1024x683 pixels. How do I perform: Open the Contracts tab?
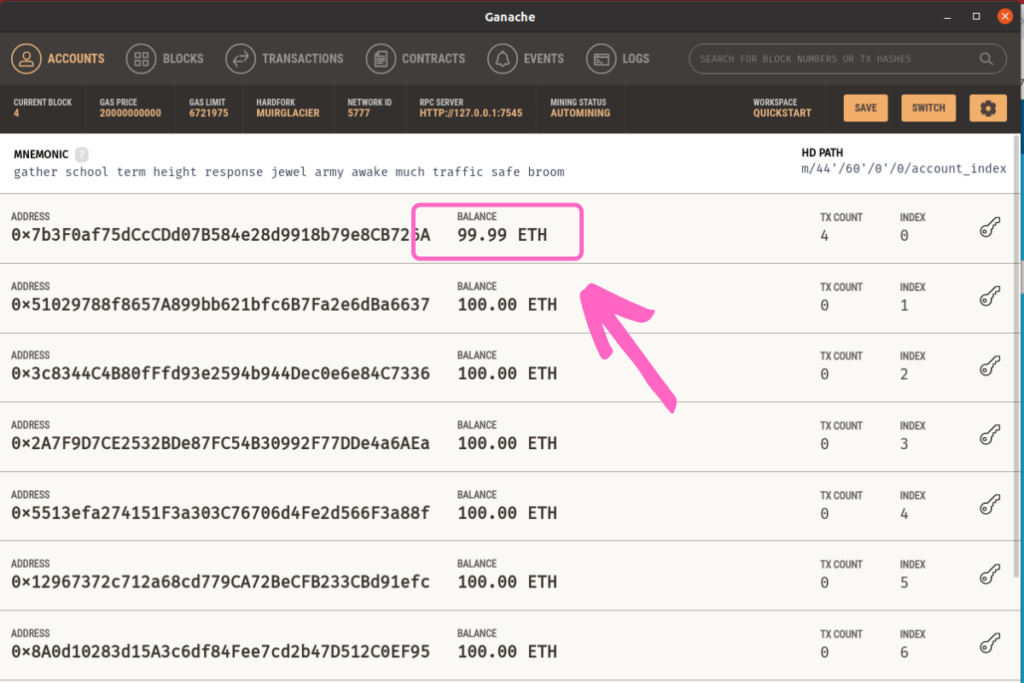pyautogui.click(x=415, y=59)
